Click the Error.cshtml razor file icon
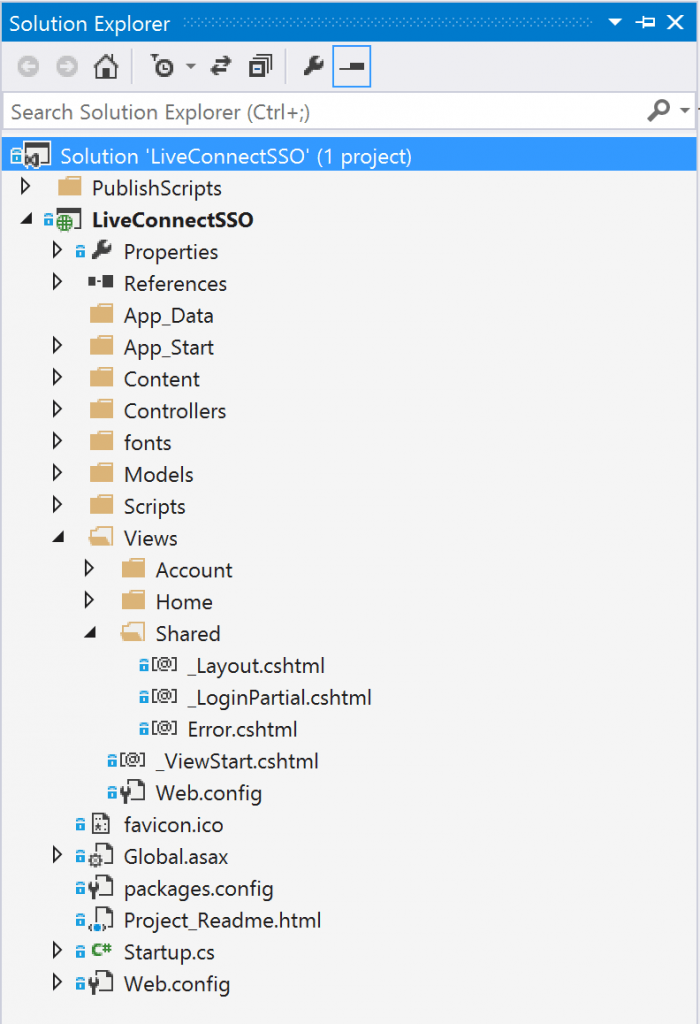Viewport: 700px width, 1024px height. click(165, 728)
